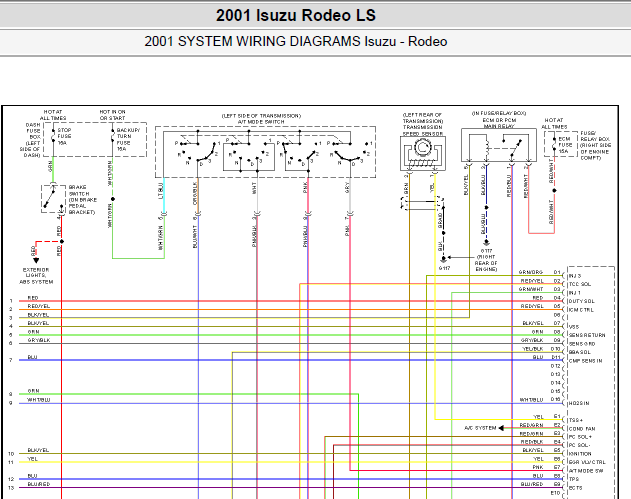Click the ECM or PCM main relay symbol

(499, 145)
